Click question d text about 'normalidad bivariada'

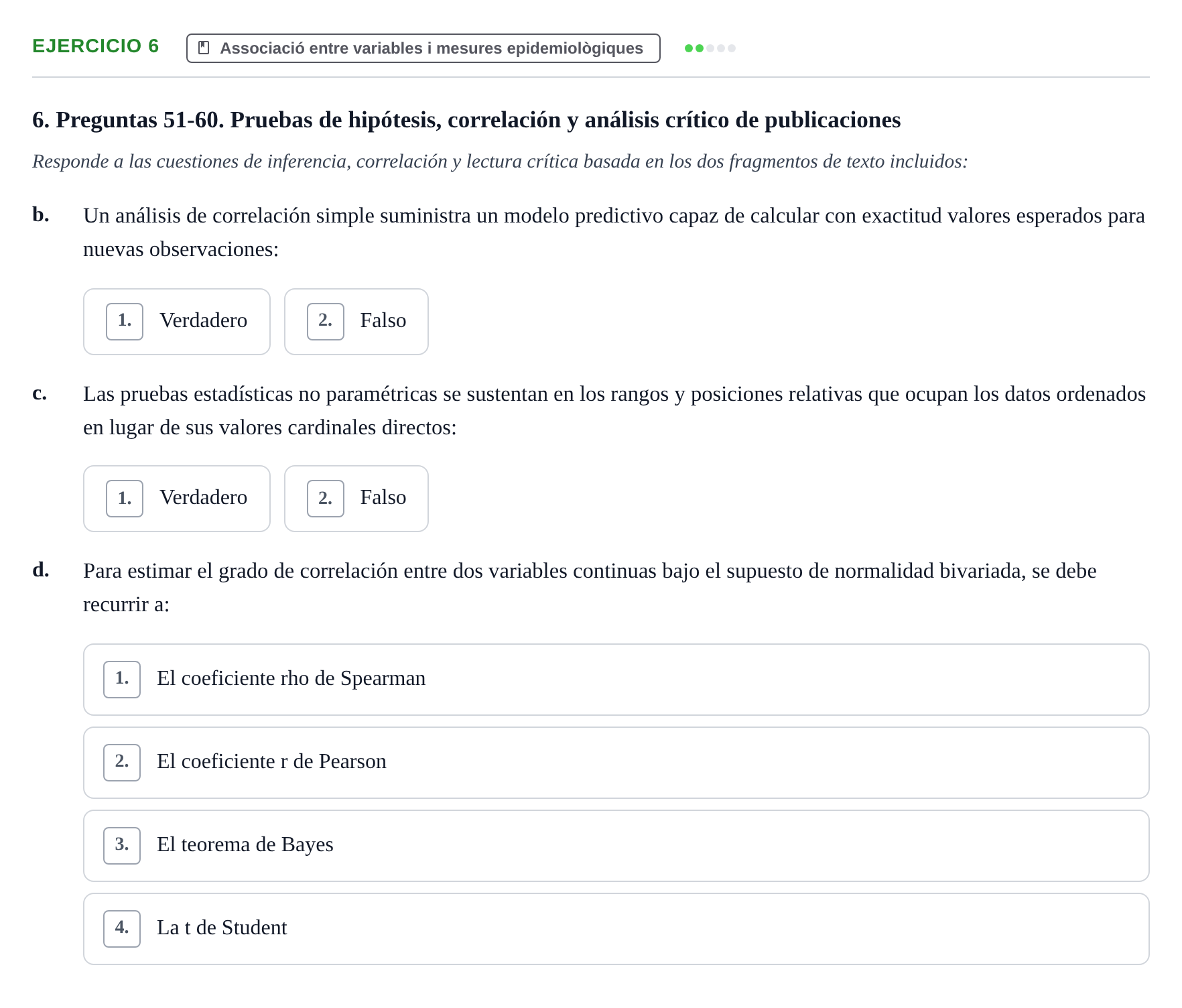point(590,588)
